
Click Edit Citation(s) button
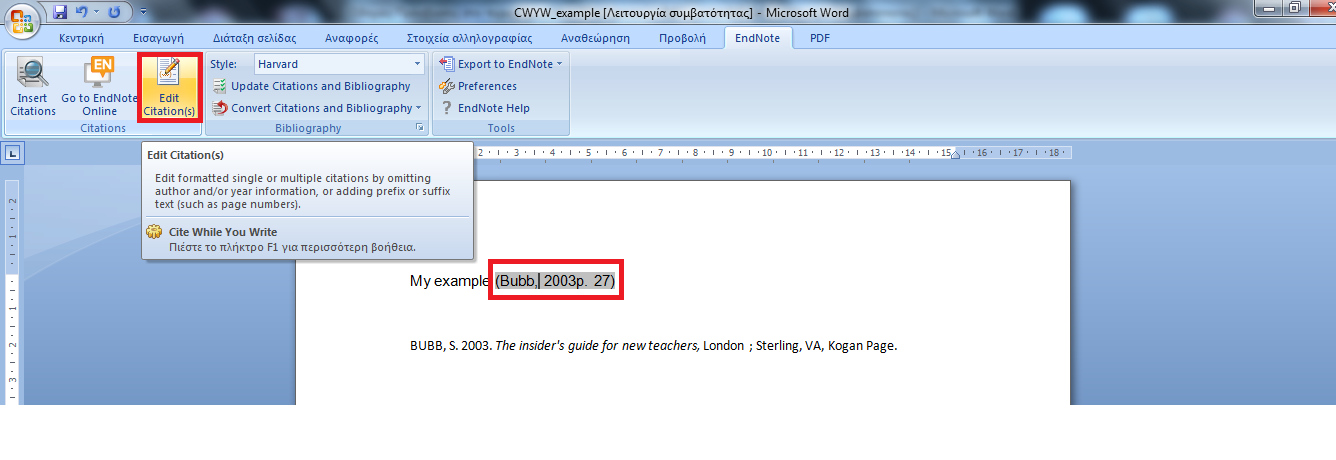(x=169, y=88)
